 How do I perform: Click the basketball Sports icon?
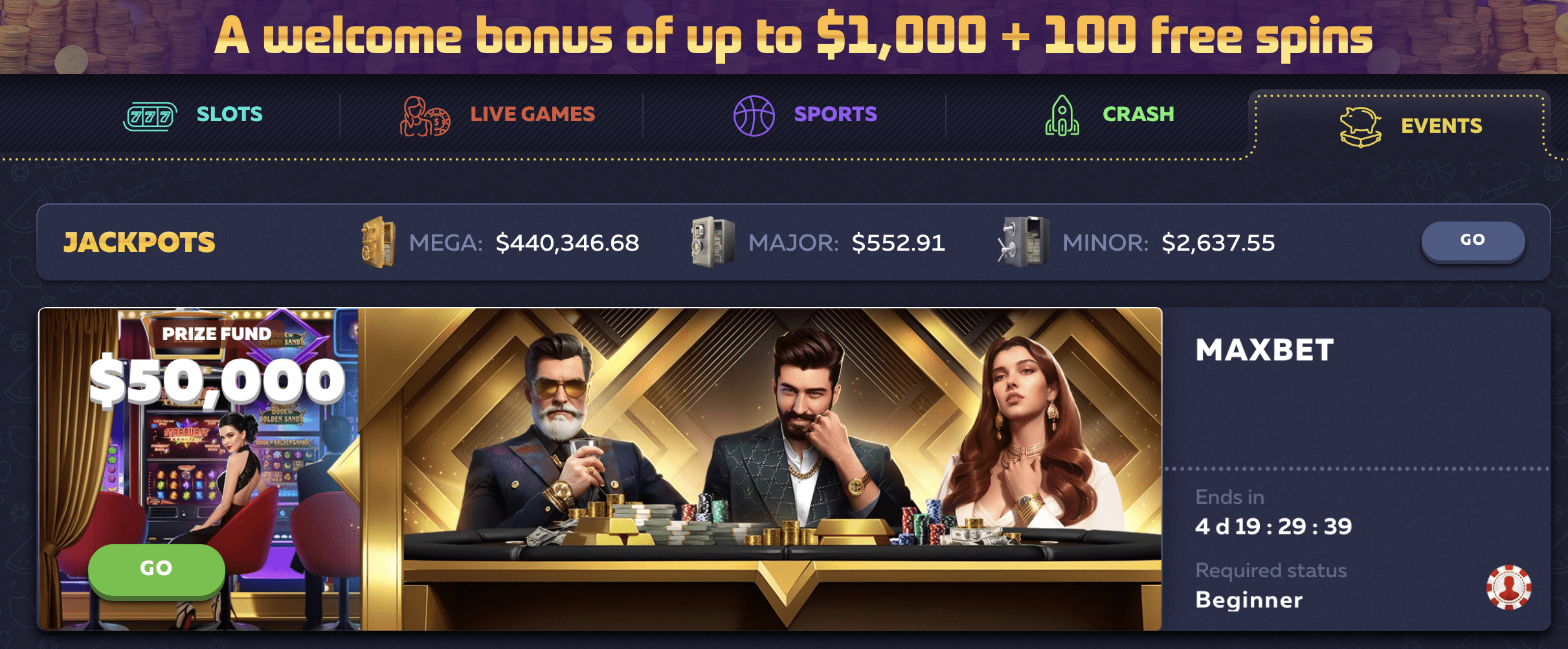pos(754,116)
